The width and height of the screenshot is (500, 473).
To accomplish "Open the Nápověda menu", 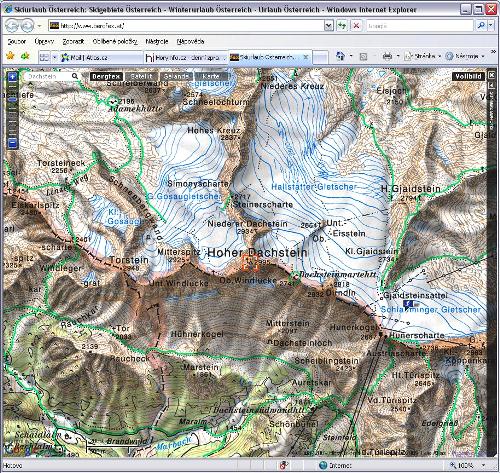I will 190,42.
